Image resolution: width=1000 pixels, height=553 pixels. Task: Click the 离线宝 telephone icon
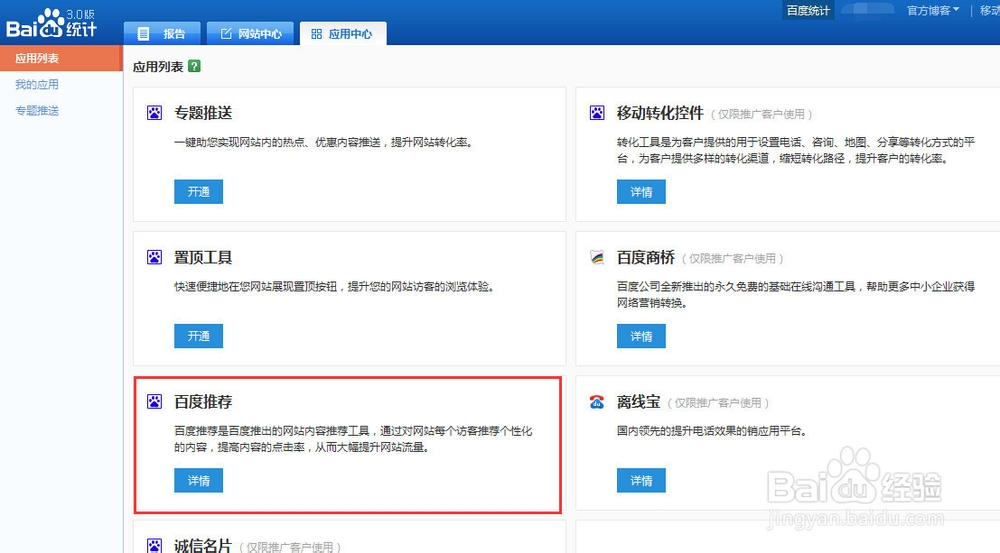(597, 402)
